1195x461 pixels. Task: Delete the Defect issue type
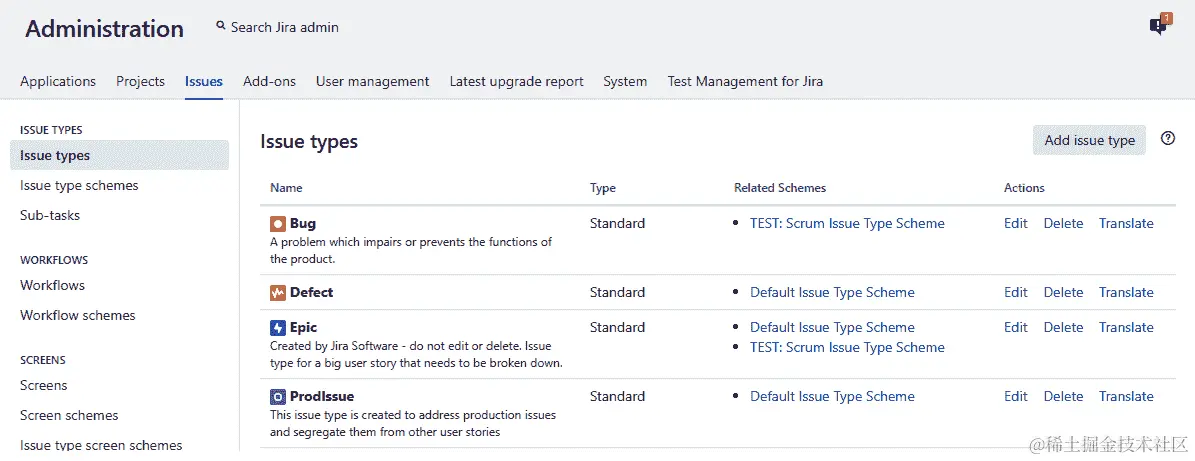click(1063, 293)
